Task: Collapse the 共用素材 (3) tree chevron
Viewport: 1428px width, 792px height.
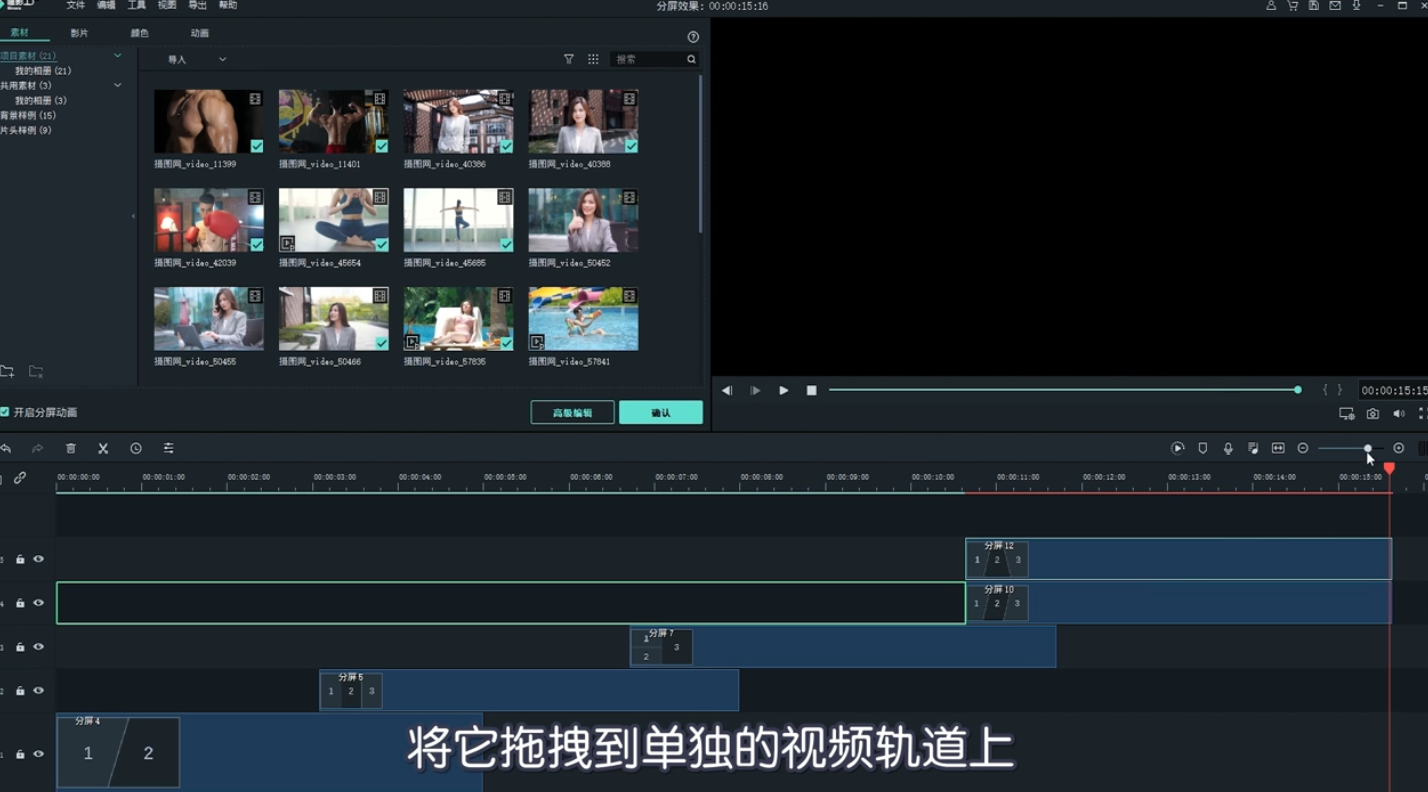Action: pos(118,85)
